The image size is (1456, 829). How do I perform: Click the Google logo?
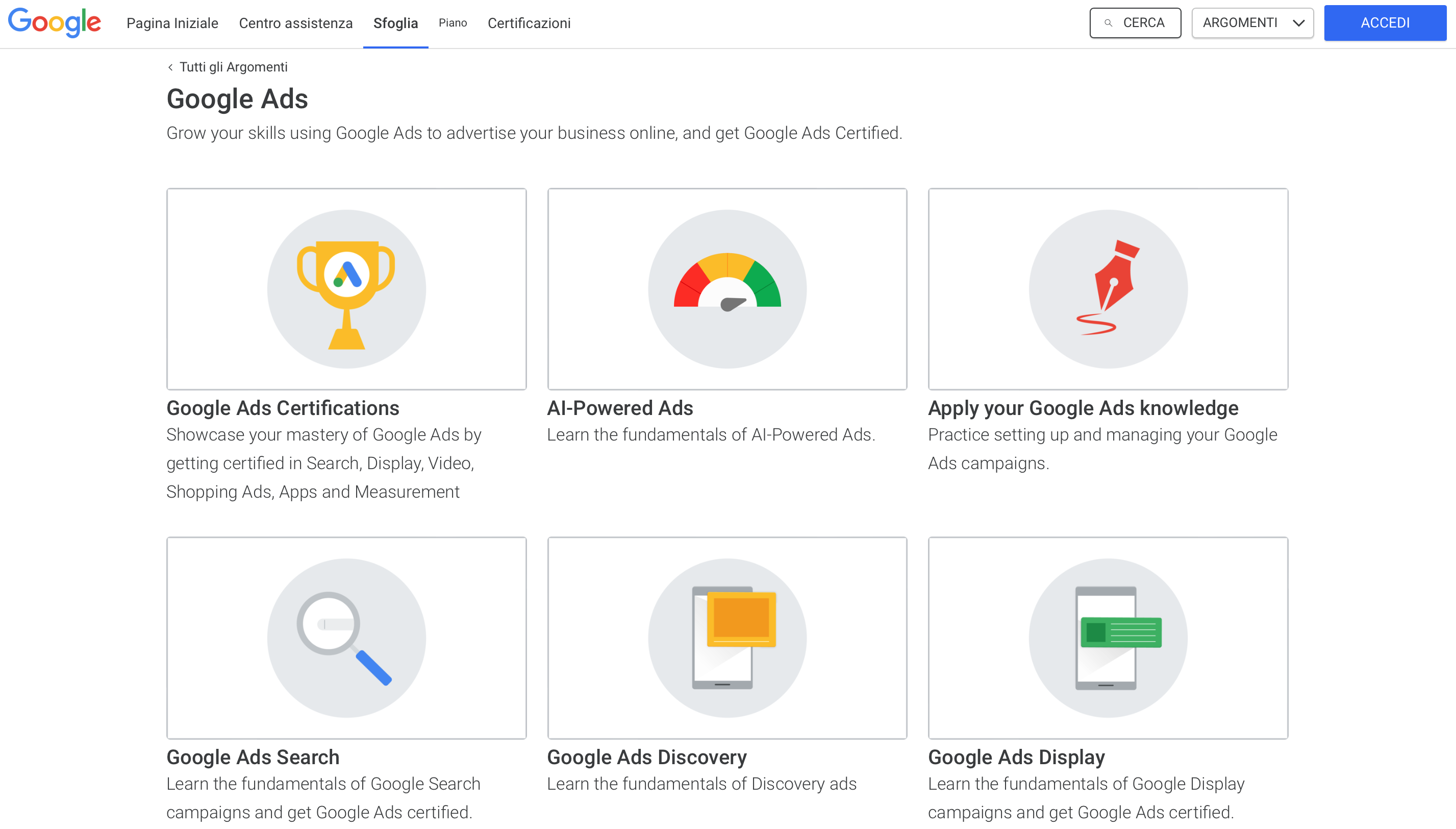tap(55, 23)
